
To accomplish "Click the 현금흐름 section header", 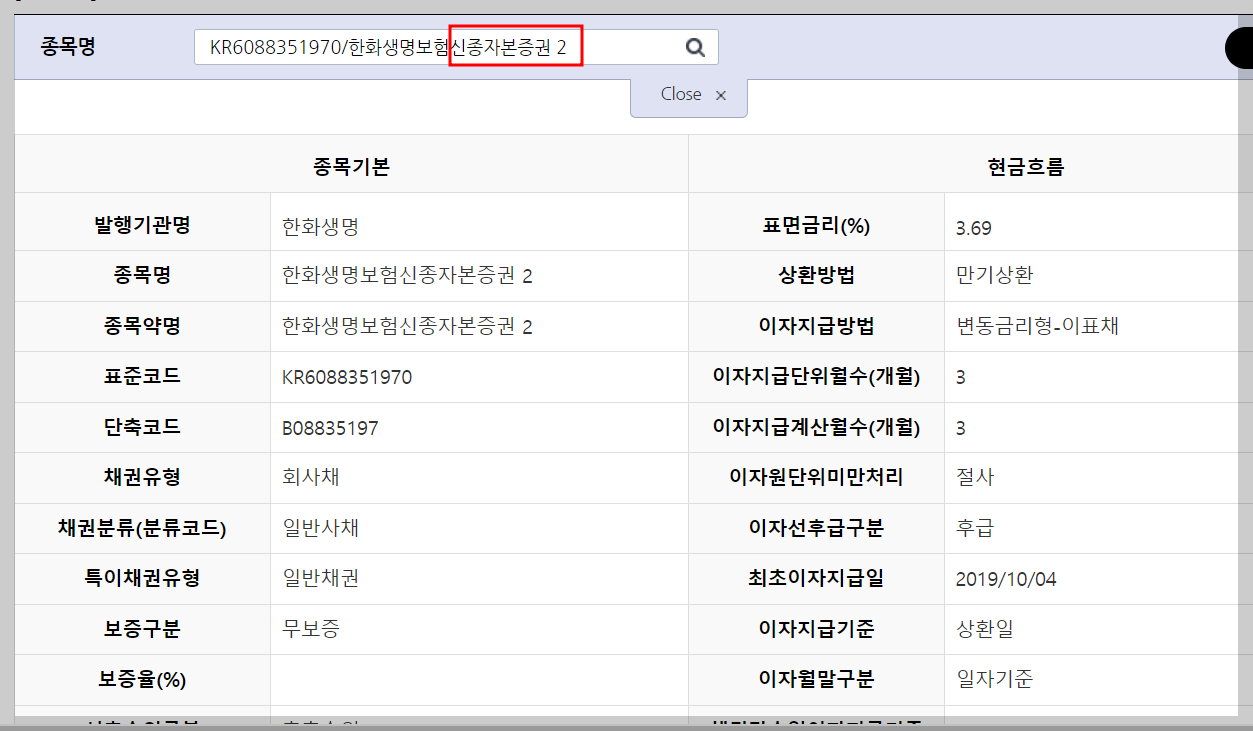I will tap(1025, 167).
